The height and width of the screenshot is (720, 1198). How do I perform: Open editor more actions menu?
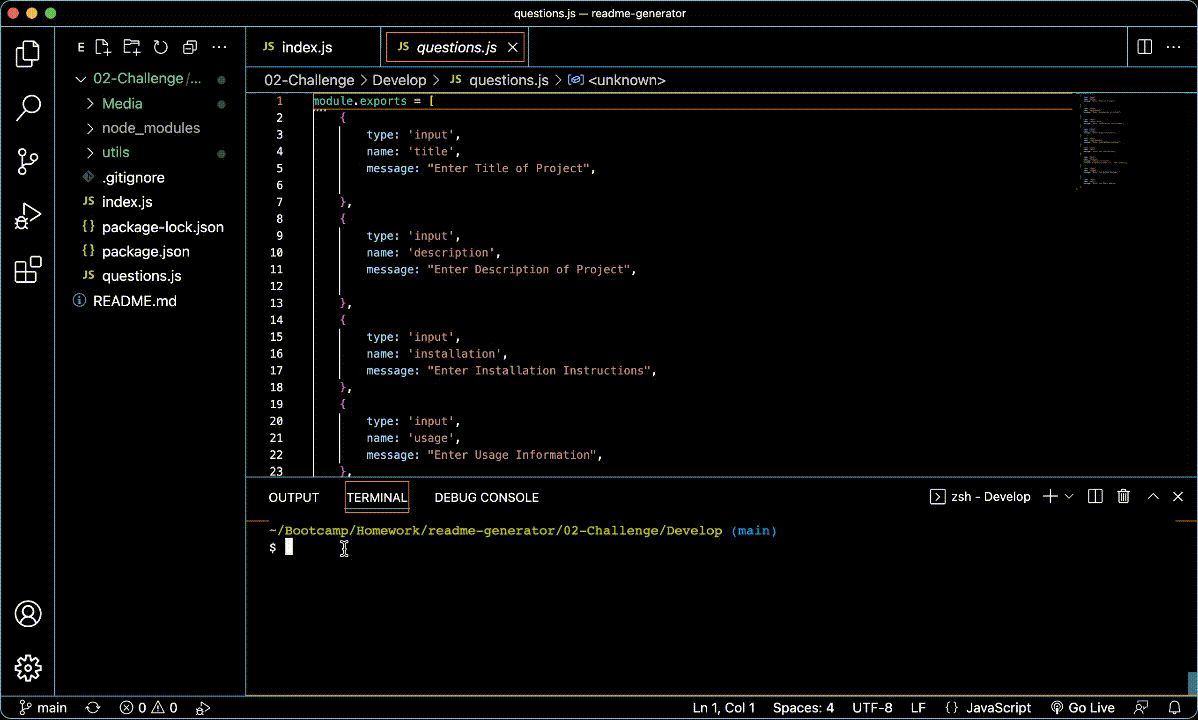coord(1174,47)
